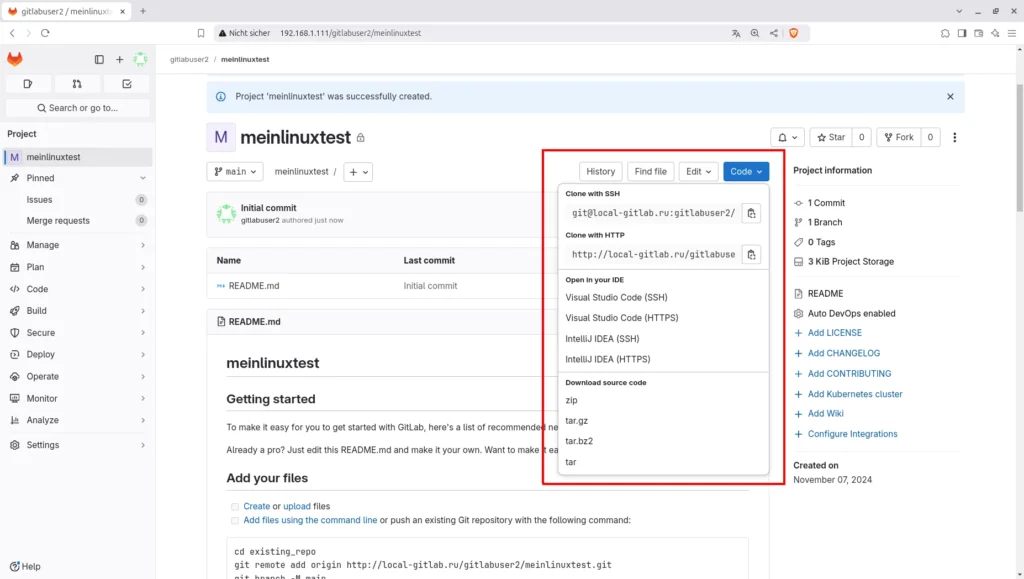Expand the Manage sidebar section
Screen dimensions: 1024x579
77,245
